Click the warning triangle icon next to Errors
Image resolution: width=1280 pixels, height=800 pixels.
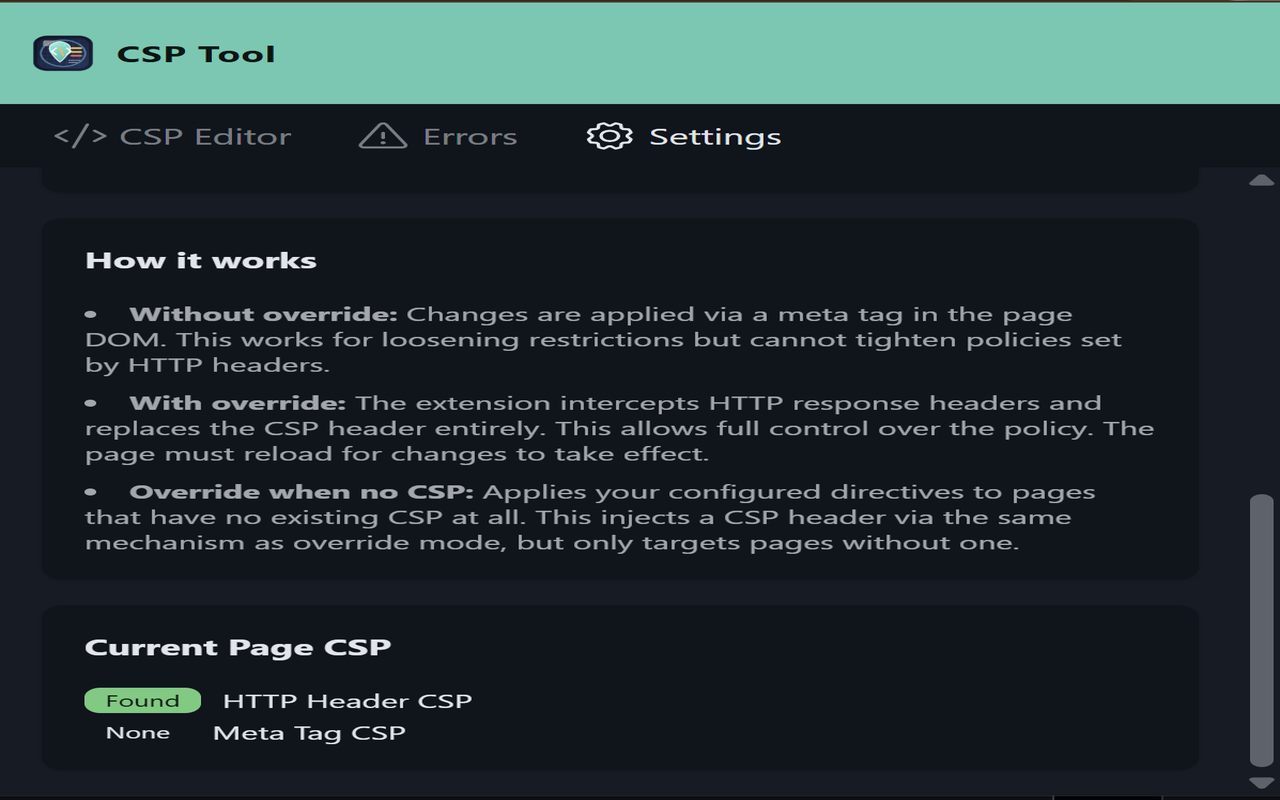[383, 136]
